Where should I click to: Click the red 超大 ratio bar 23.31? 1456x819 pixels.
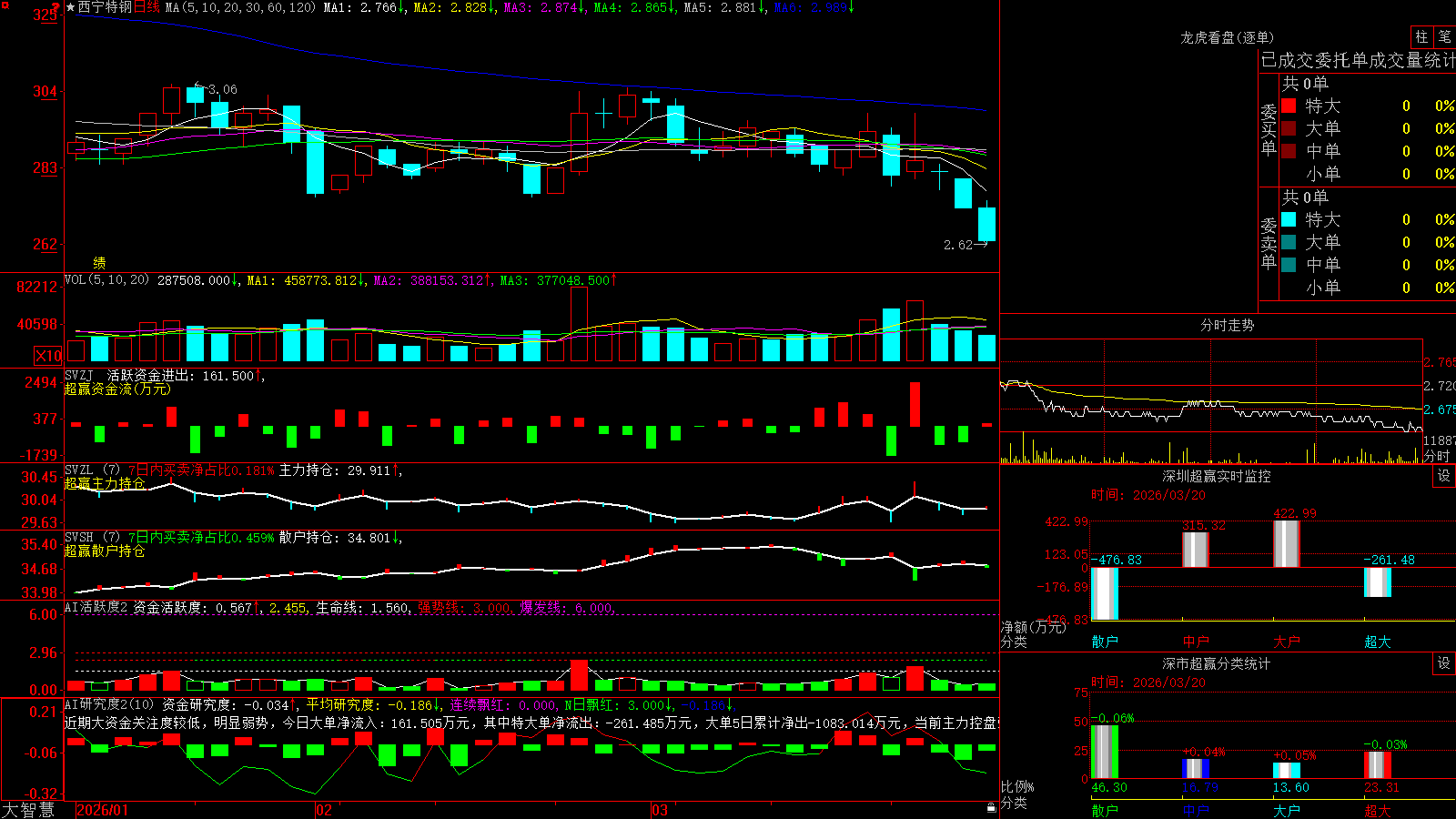[1378, 765]
